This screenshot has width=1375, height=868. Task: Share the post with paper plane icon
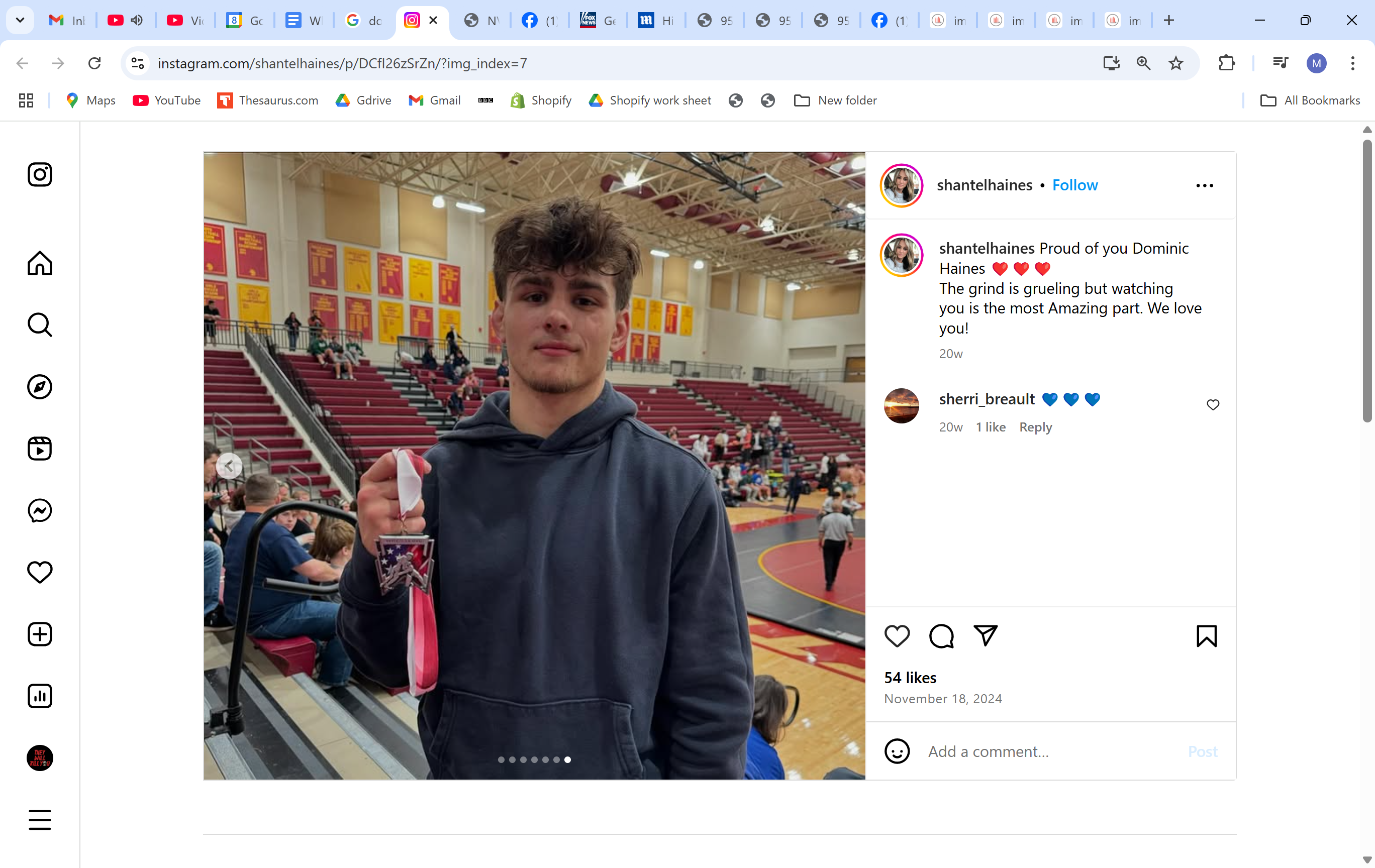pyautogui.click(x=985, y=636)
